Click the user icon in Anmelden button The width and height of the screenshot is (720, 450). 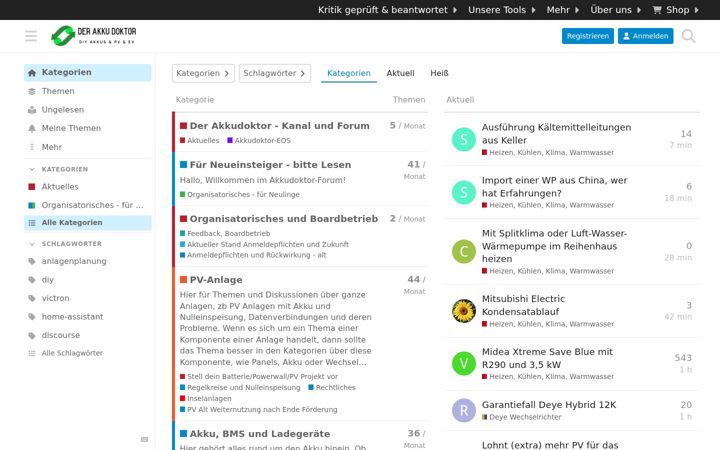tap(626, 36)
